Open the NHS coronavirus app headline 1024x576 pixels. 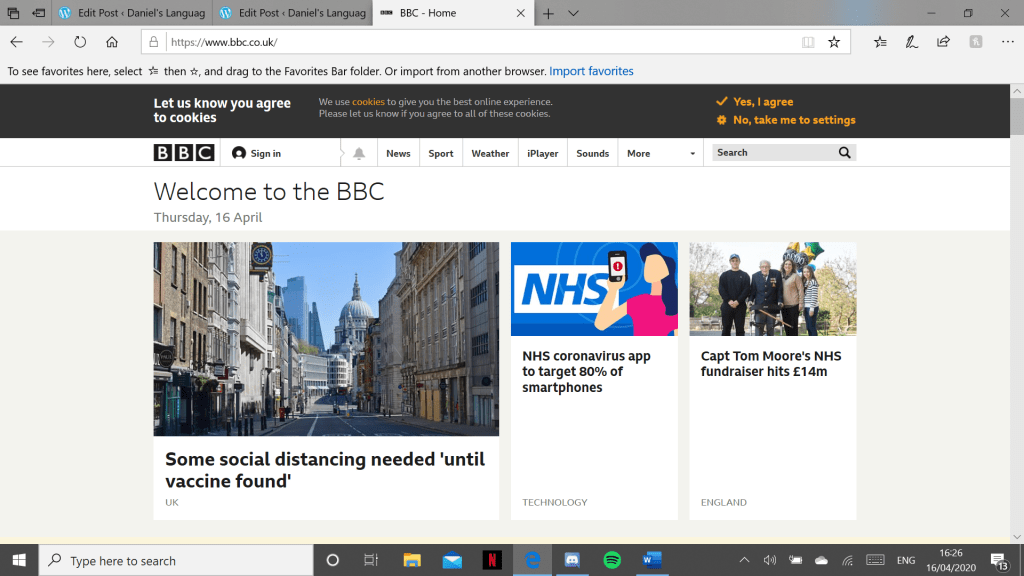point(586,372)
